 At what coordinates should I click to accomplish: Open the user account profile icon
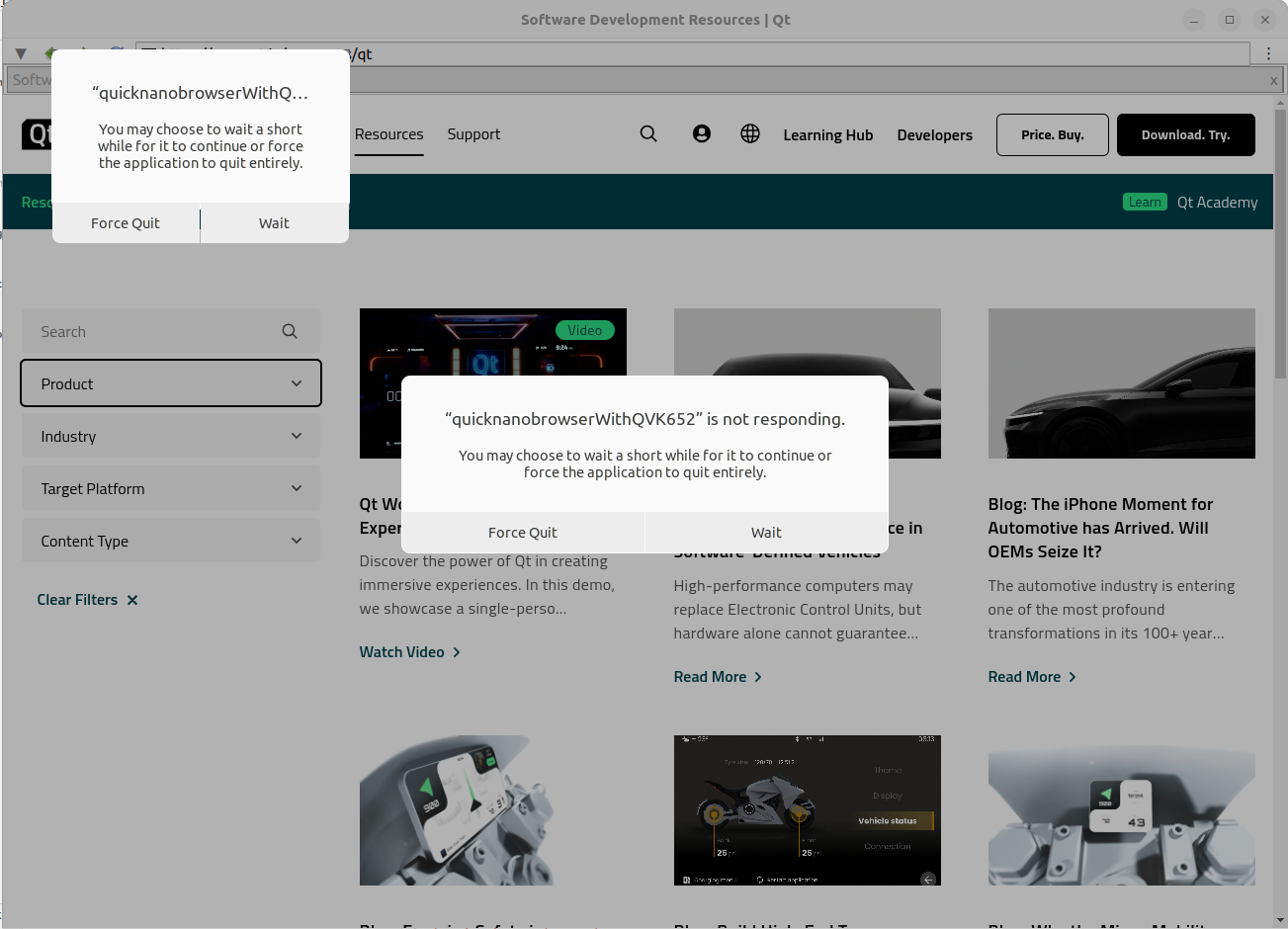702,134
